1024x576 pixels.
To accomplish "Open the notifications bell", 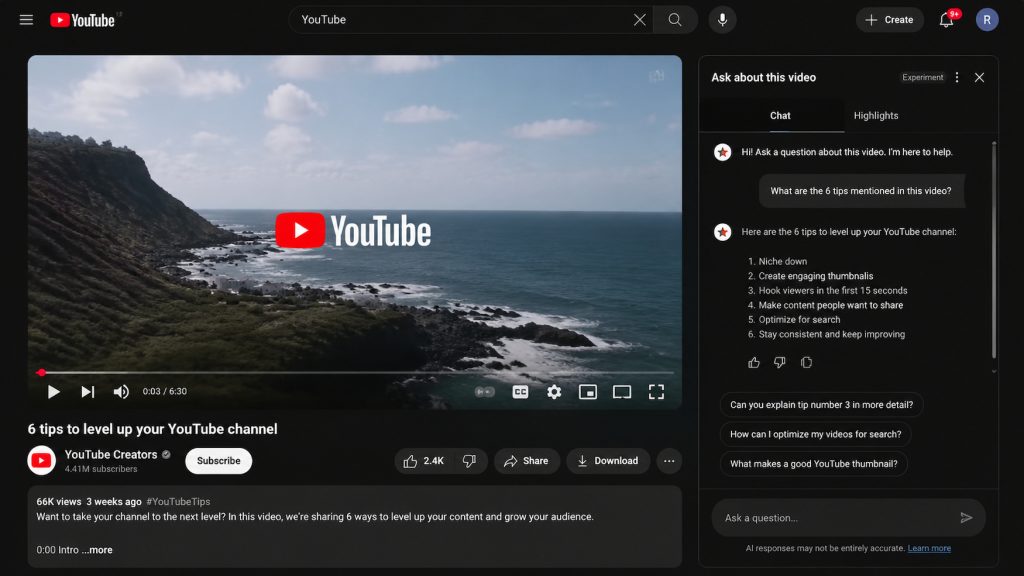I will pos(946,20).
